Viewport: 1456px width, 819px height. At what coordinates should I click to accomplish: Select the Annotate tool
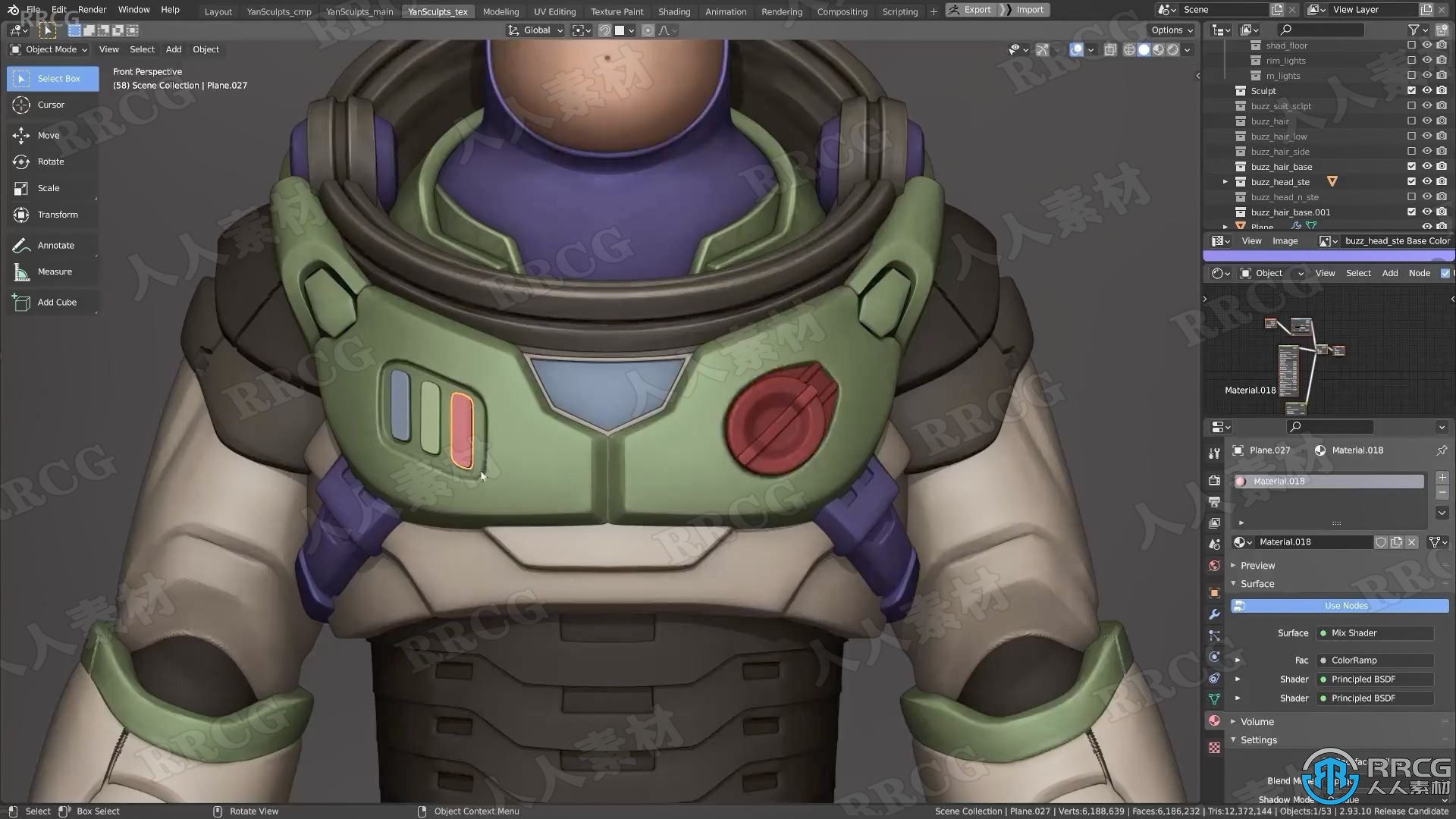pos(52,245)
